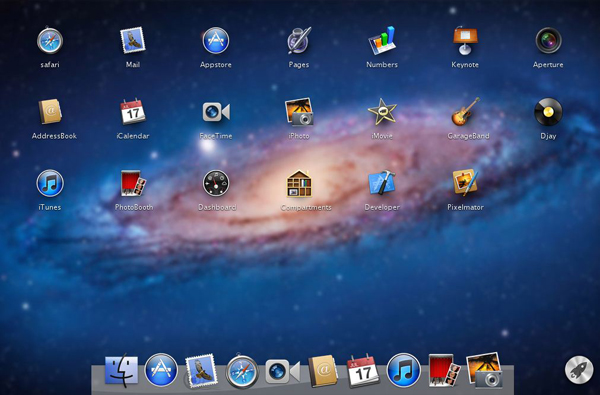Open the Launchpad rocket icon

tap(579, 370)
